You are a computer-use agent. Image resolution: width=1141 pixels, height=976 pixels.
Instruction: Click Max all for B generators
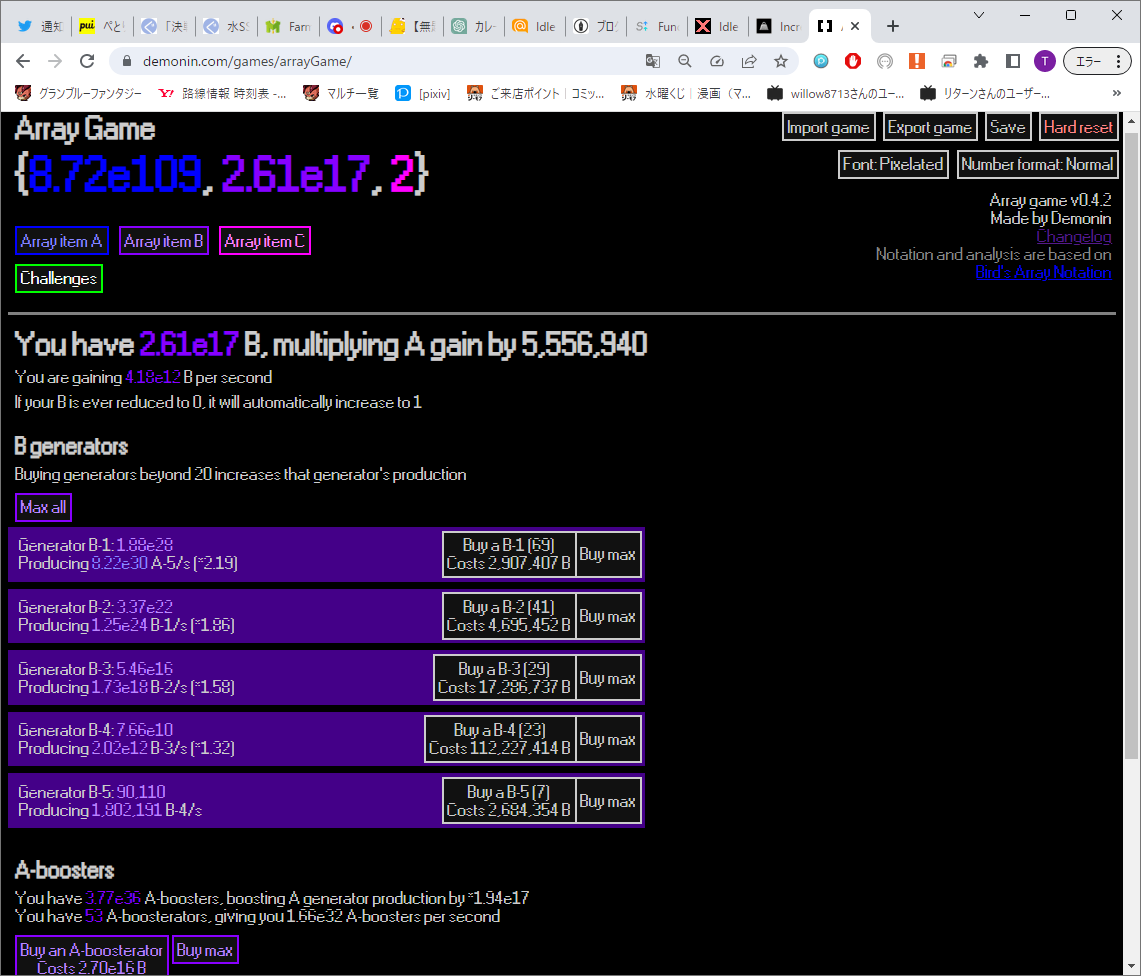pos(44,507)
